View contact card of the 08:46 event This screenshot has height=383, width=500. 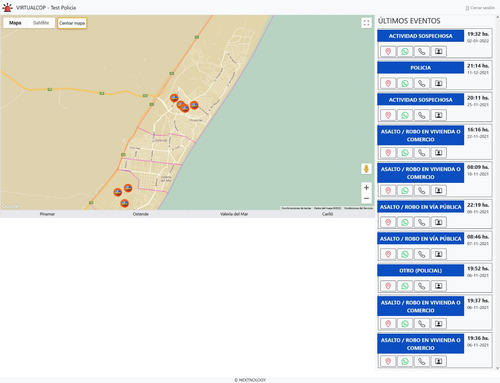439,254
